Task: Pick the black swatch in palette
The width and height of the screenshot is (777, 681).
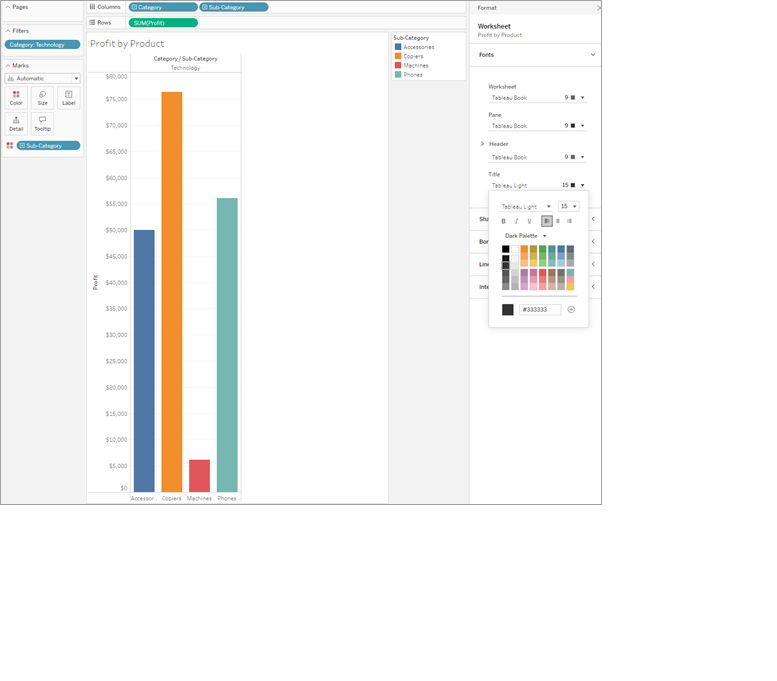Action: pos(505,249)
